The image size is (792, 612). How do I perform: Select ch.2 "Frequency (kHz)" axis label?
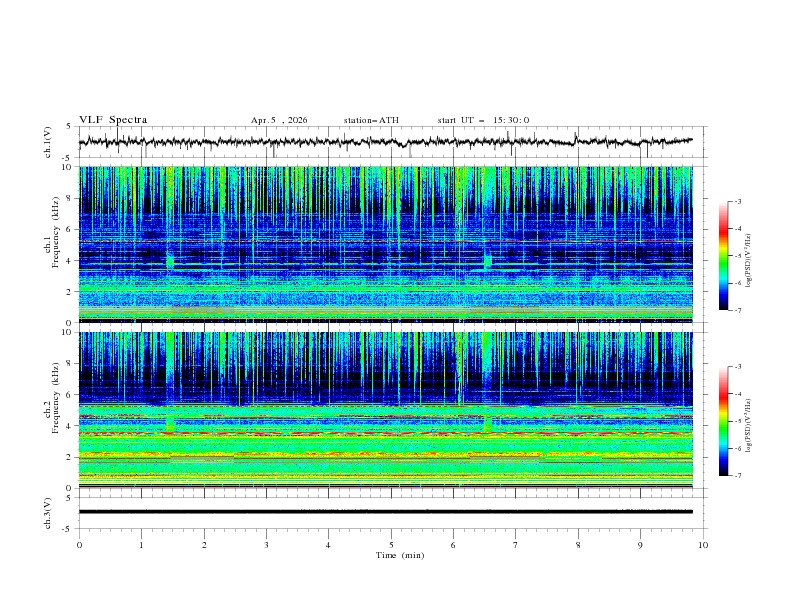click(x=55, y=398)
